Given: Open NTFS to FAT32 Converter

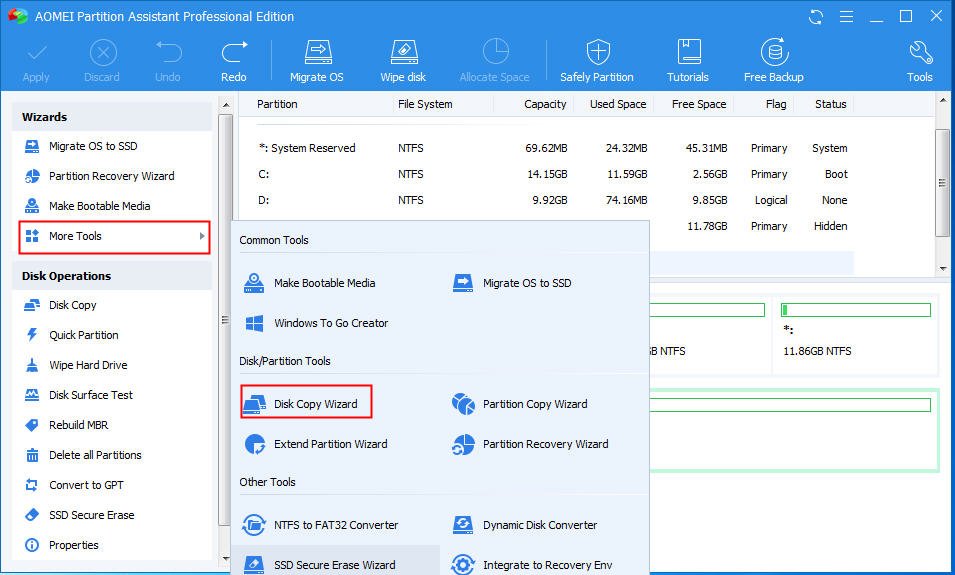Looking at the screenshot, I should click(x=320, y=525).
